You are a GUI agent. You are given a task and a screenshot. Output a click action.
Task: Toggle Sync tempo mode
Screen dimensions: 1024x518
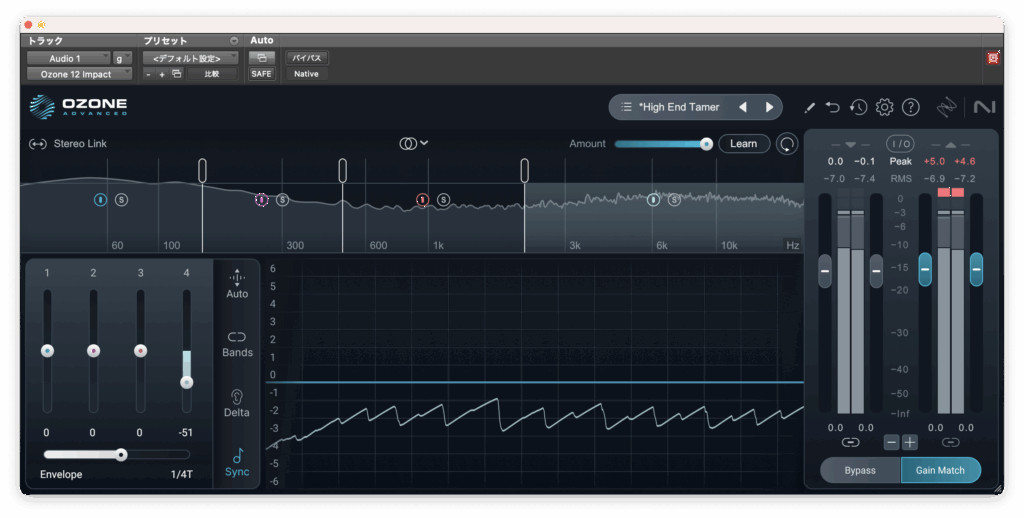(x=237, y=462)
